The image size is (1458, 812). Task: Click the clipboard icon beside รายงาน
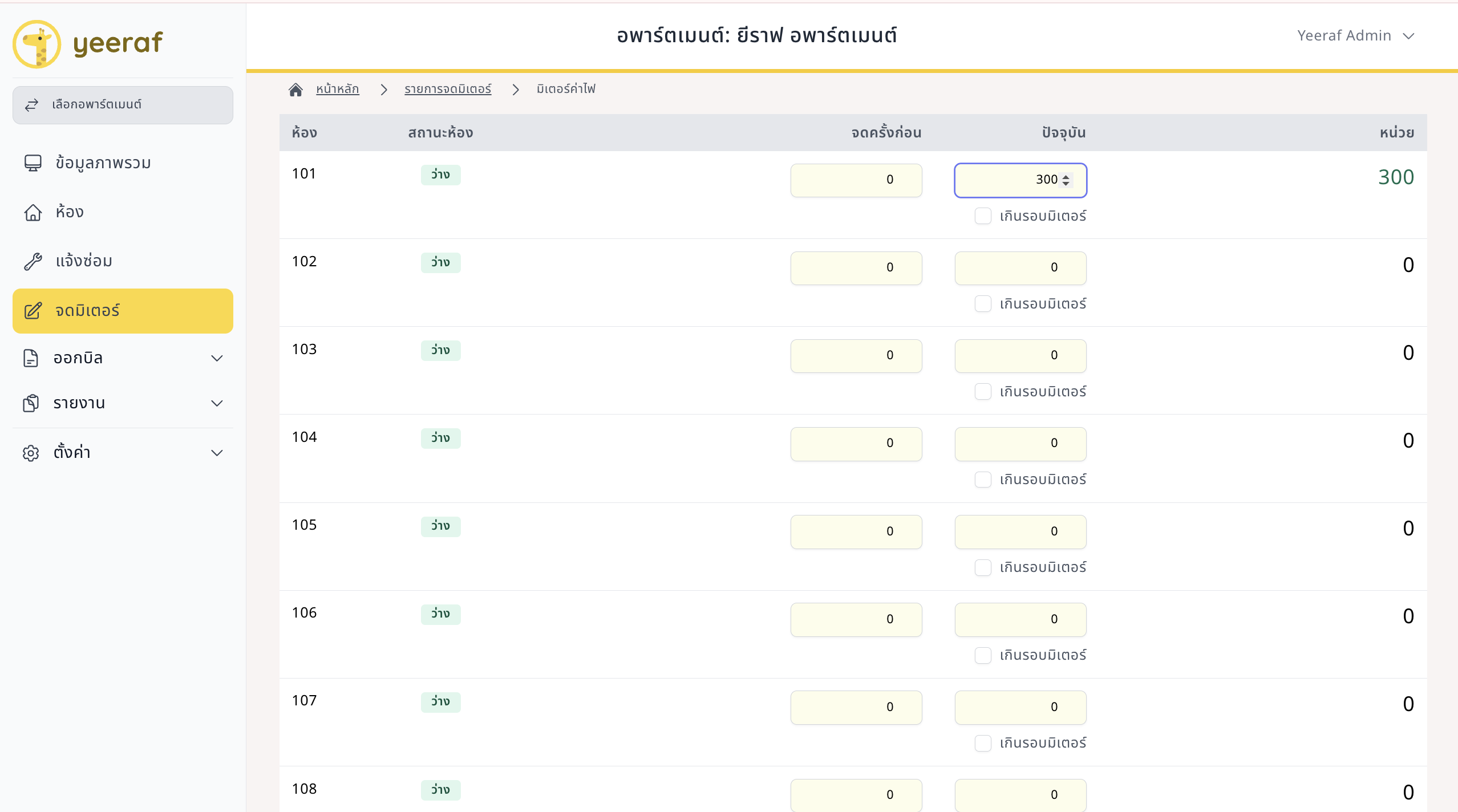click(31, 403)
